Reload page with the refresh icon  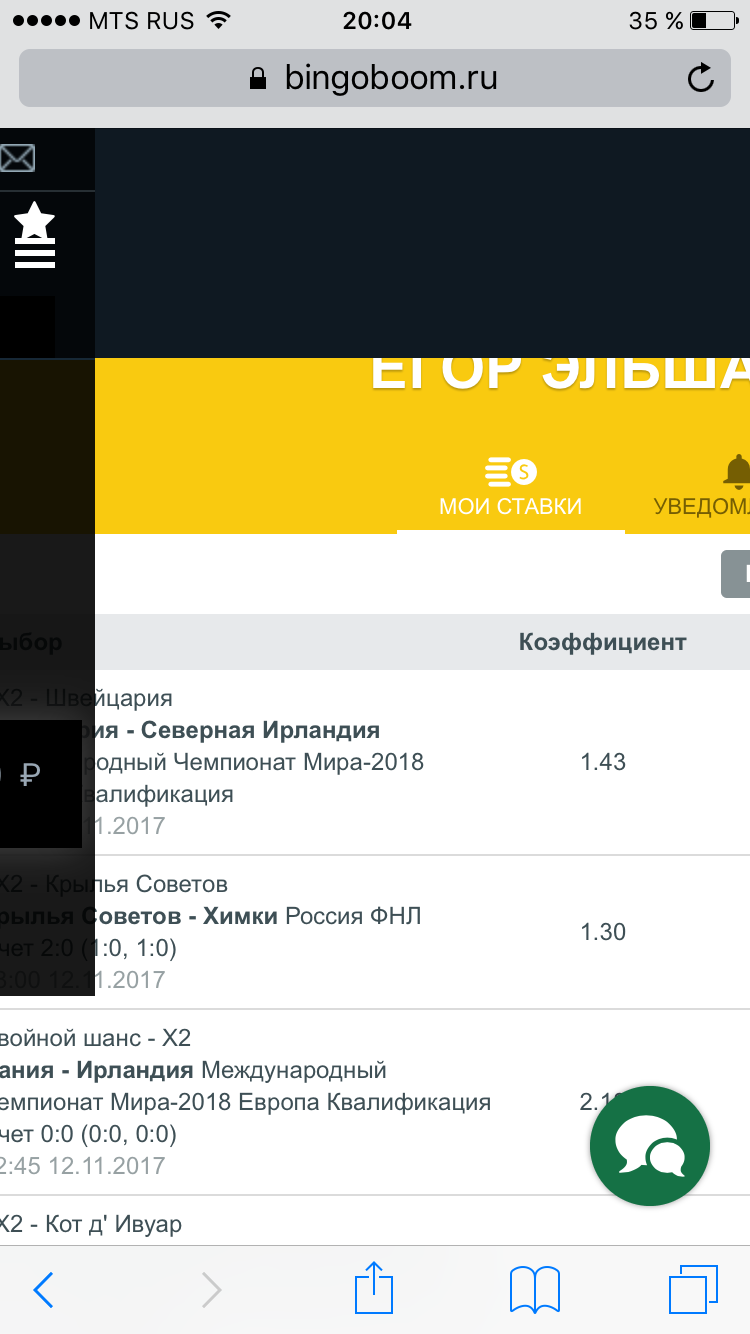[702, 78]
